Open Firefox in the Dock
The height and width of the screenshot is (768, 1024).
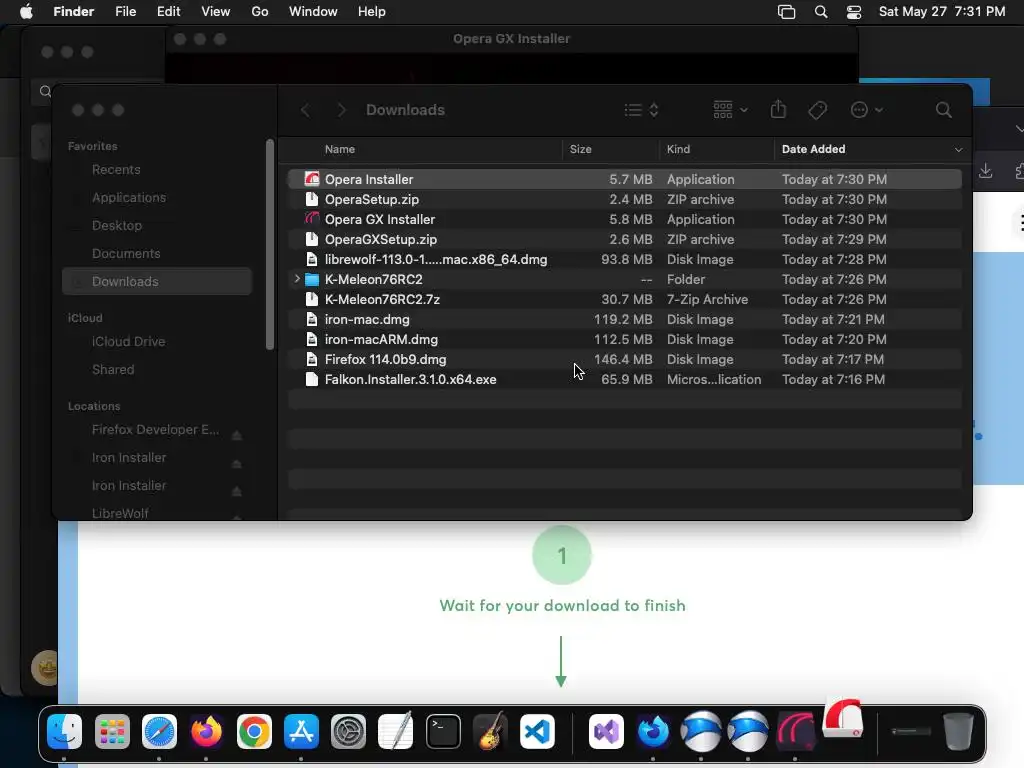(206, 731)
